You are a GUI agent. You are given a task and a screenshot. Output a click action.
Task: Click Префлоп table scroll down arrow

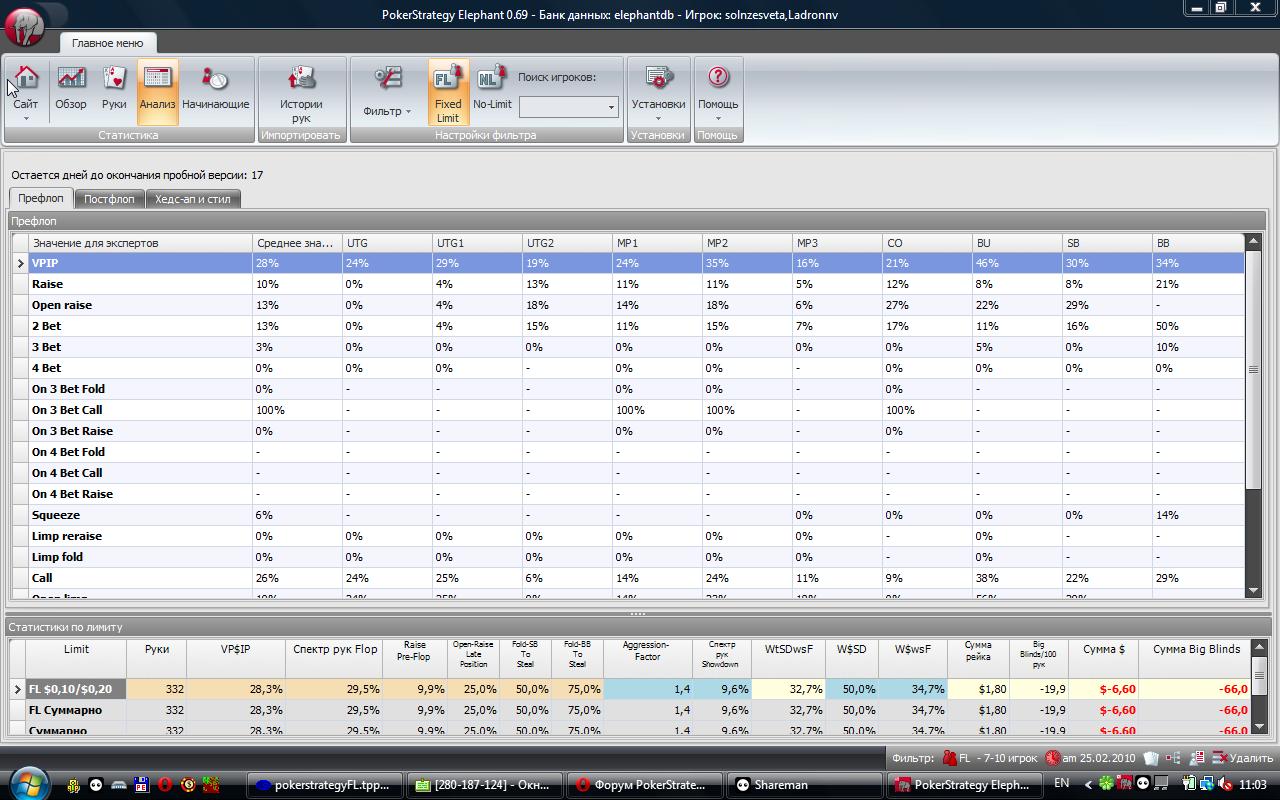point(1254,590)
